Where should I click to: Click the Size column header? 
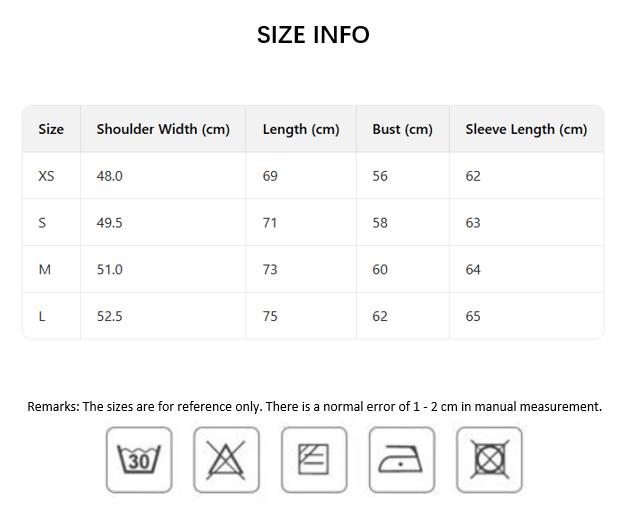pos(51,129)
